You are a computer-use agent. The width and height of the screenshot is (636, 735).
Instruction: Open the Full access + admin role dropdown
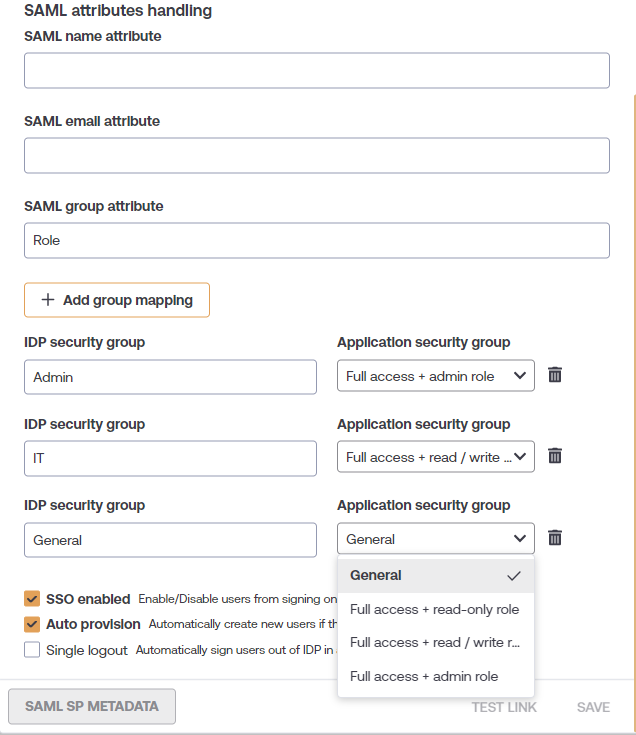pyautogui.click(x=435, y=375)
